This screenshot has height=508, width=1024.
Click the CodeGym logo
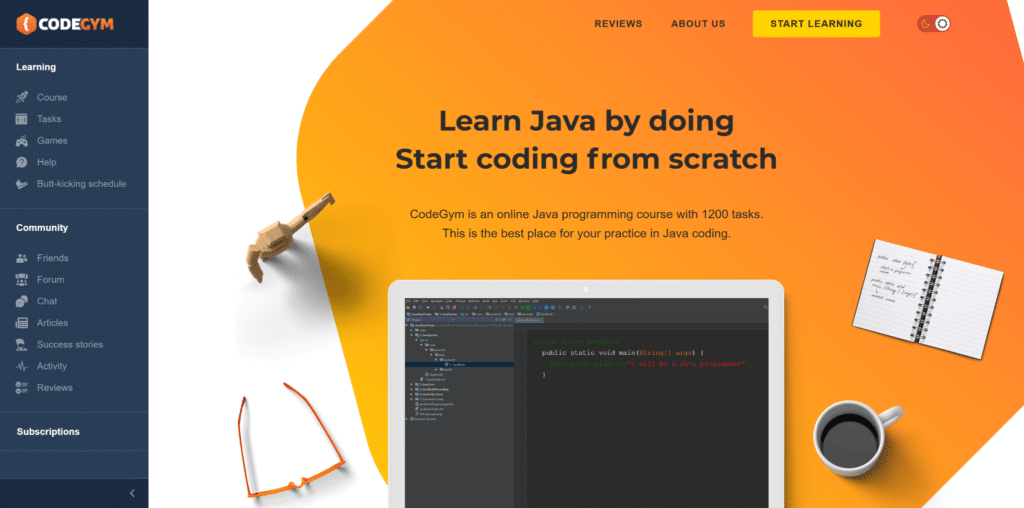[x=65, y=22]
